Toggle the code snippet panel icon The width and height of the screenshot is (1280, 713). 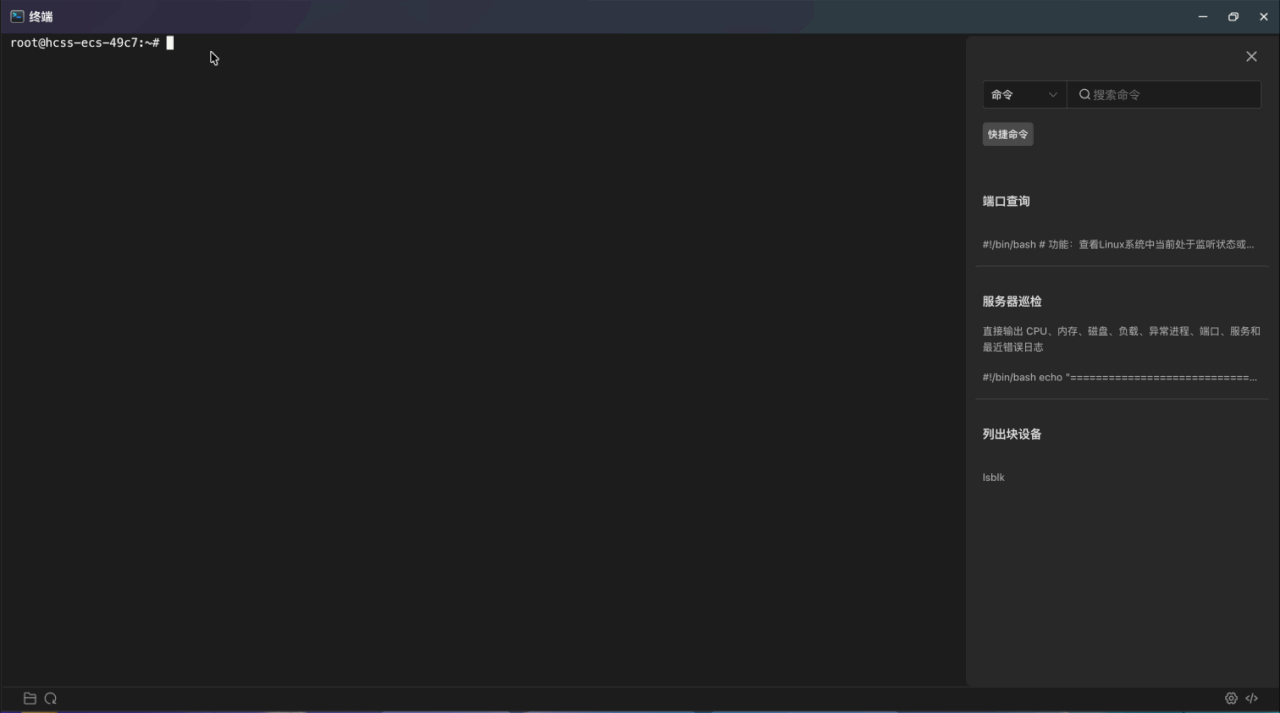pyautogui.click(x=1251, y=698)
